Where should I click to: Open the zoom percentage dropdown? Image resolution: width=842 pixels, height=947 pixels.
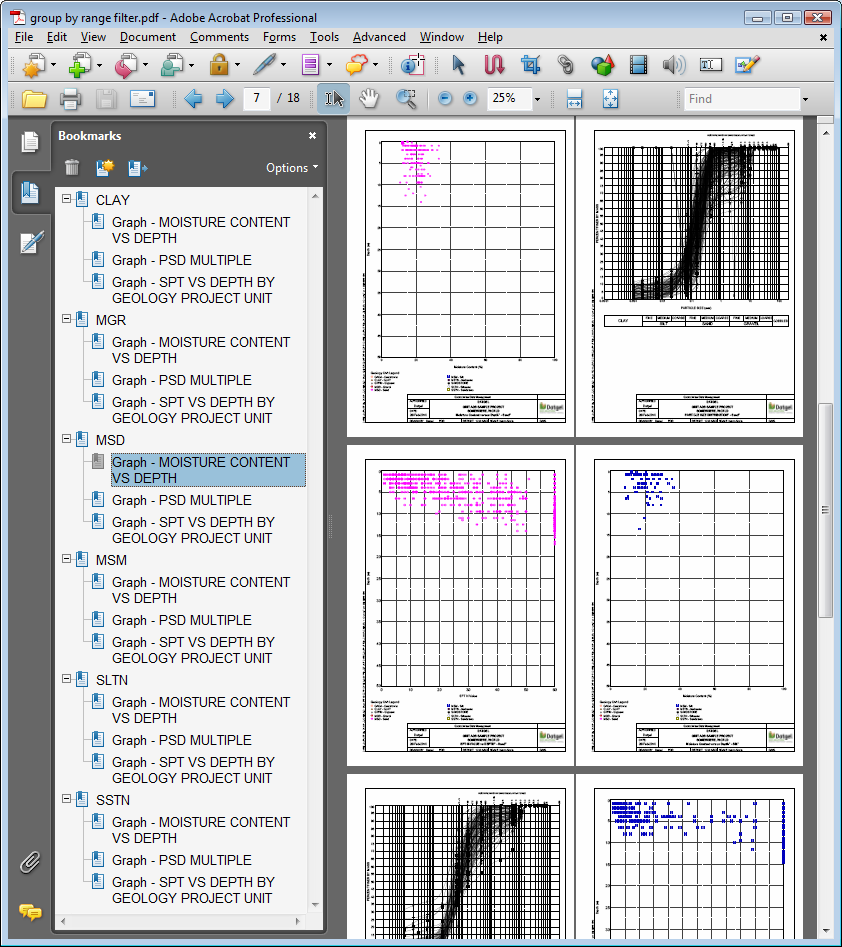coord(537,99)
